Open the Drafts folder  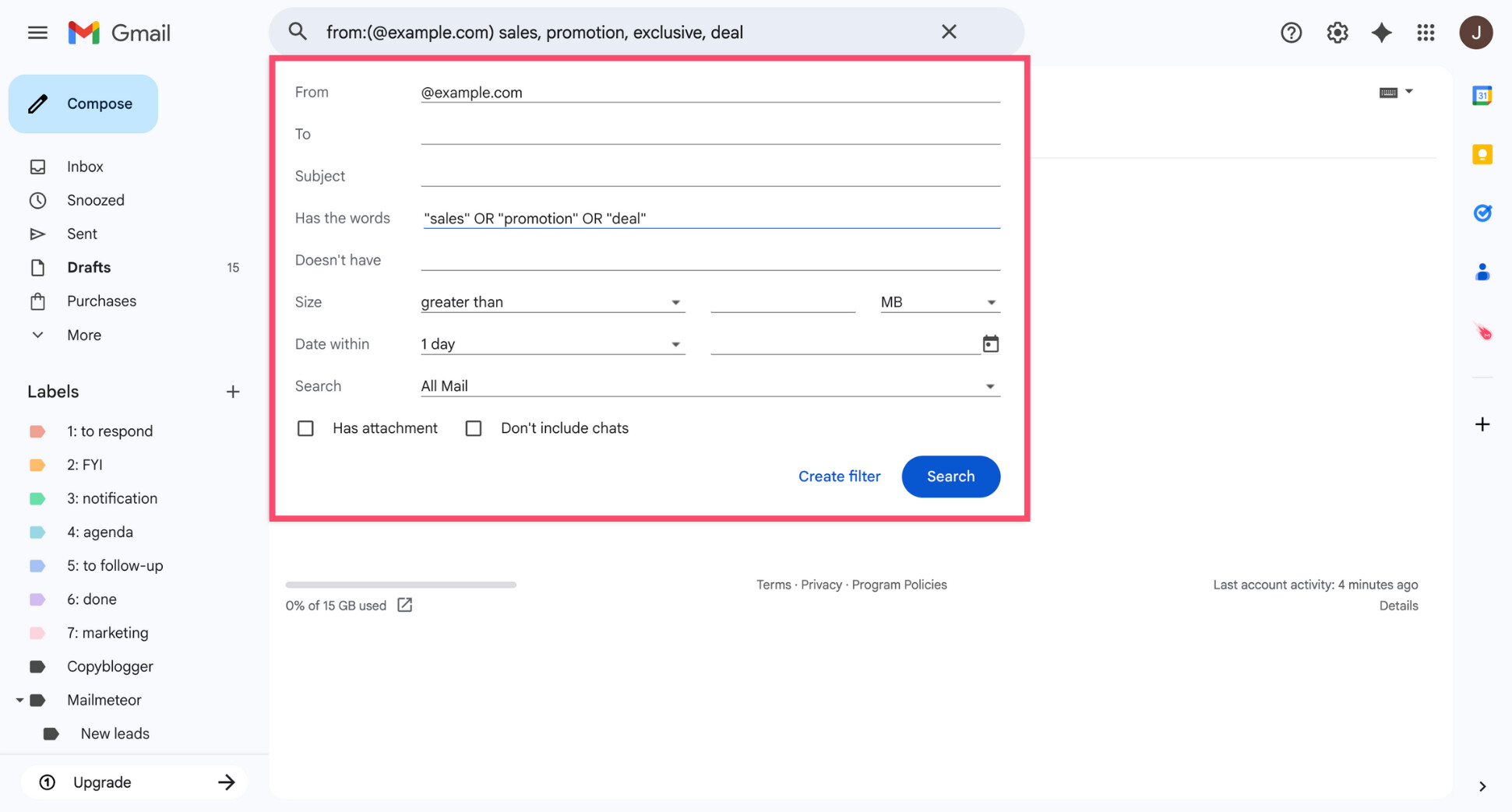click(88, 267)
